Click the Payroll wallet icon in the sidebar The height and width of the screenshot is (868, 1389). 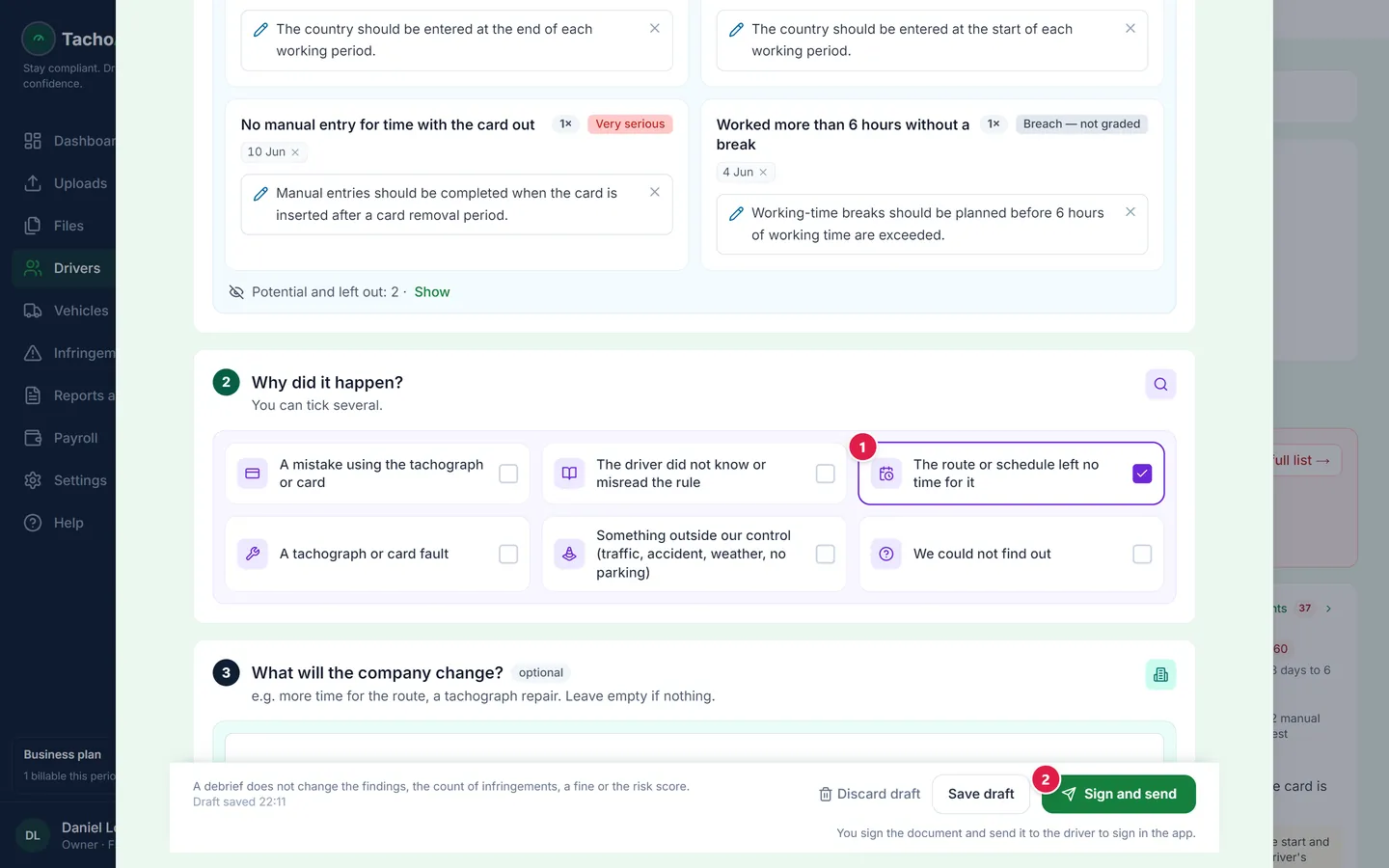33,438
